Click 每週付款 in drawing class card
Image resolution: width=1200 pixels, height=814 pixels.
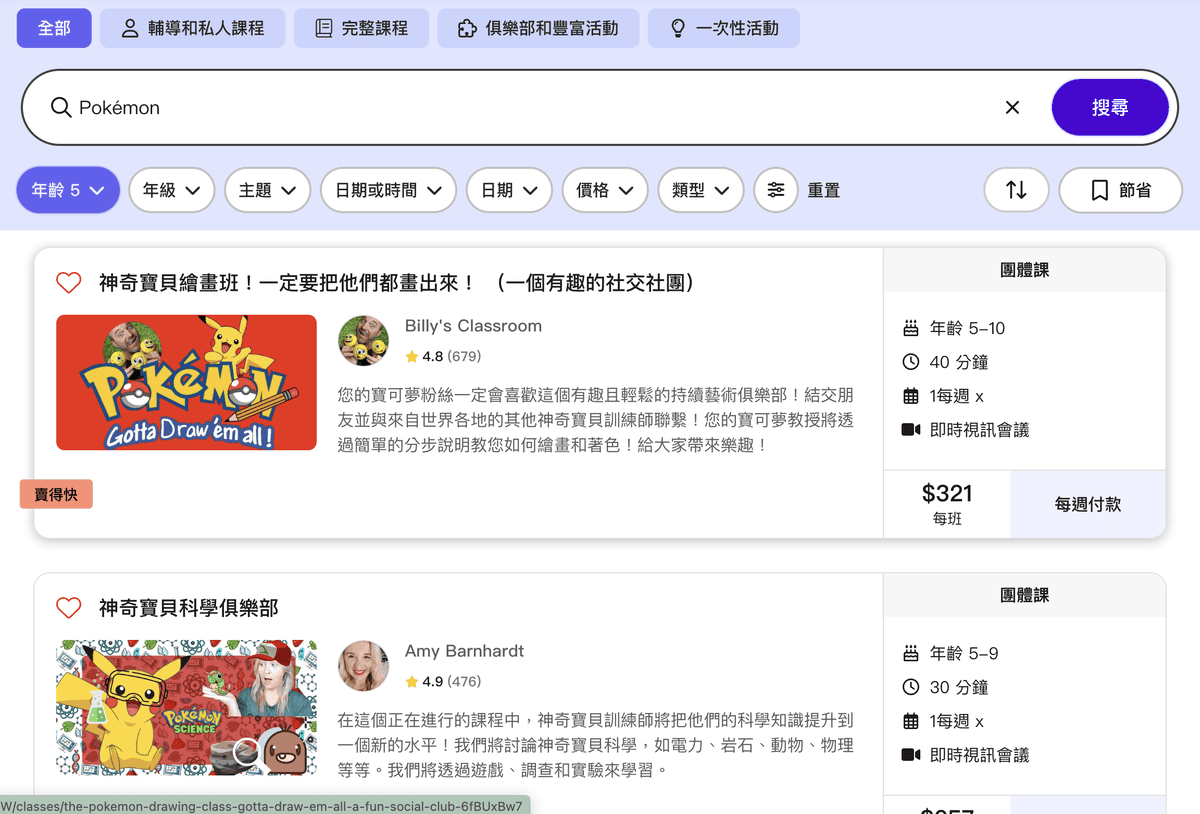tap(1088, 505)
